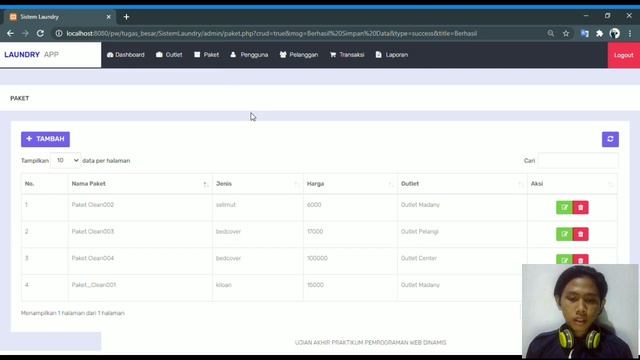The height and width of the screenshot is (360, 640).
Task: Open the Paket menu item
Action: [x=207, y=55]
